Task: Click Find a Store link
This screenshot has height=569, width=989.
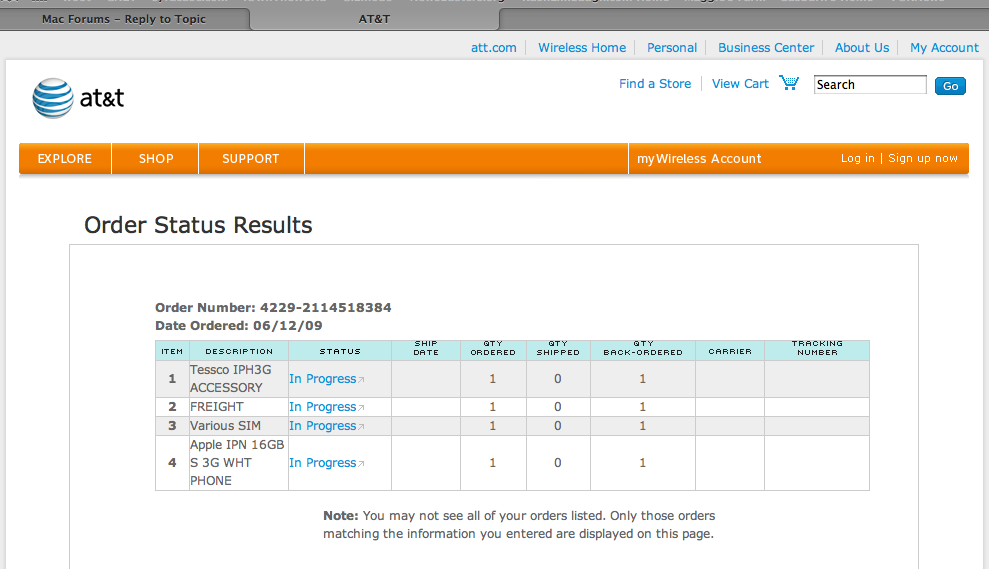Action: click(655, 83)
